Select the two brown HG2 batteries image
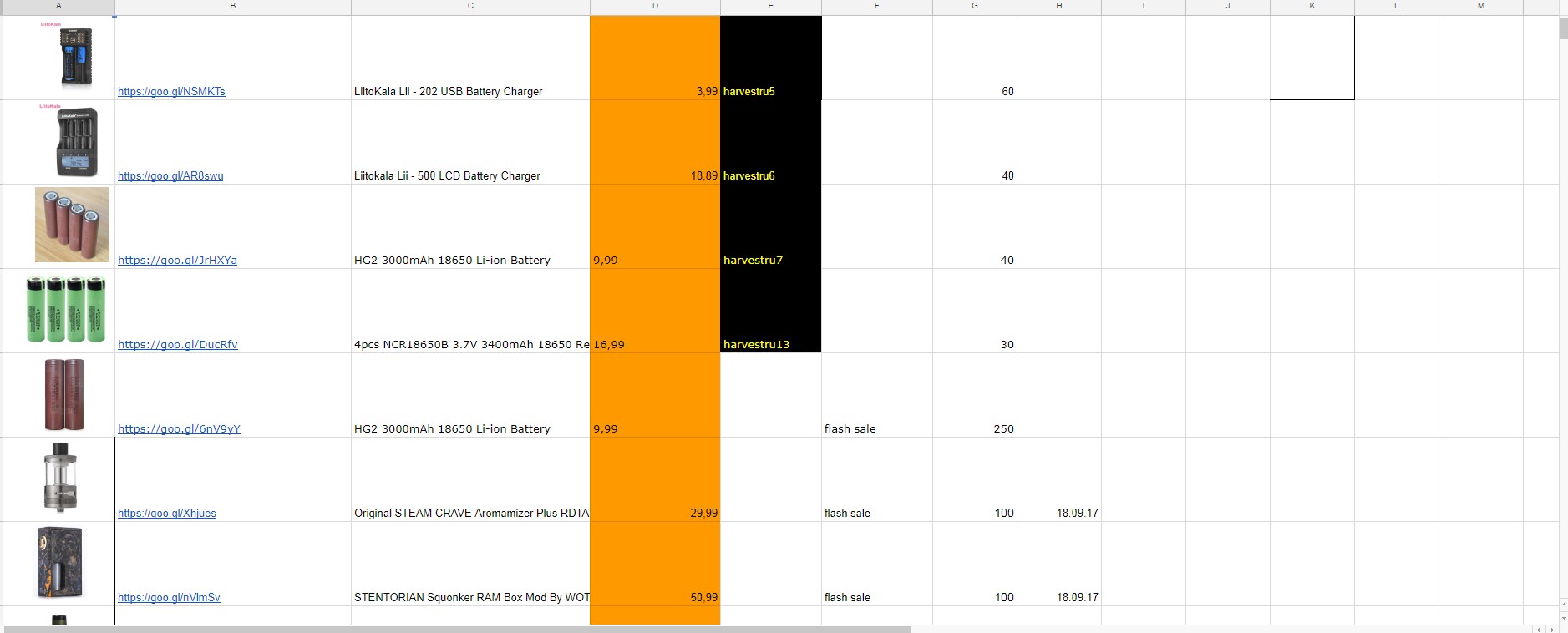 pos(64,394)
